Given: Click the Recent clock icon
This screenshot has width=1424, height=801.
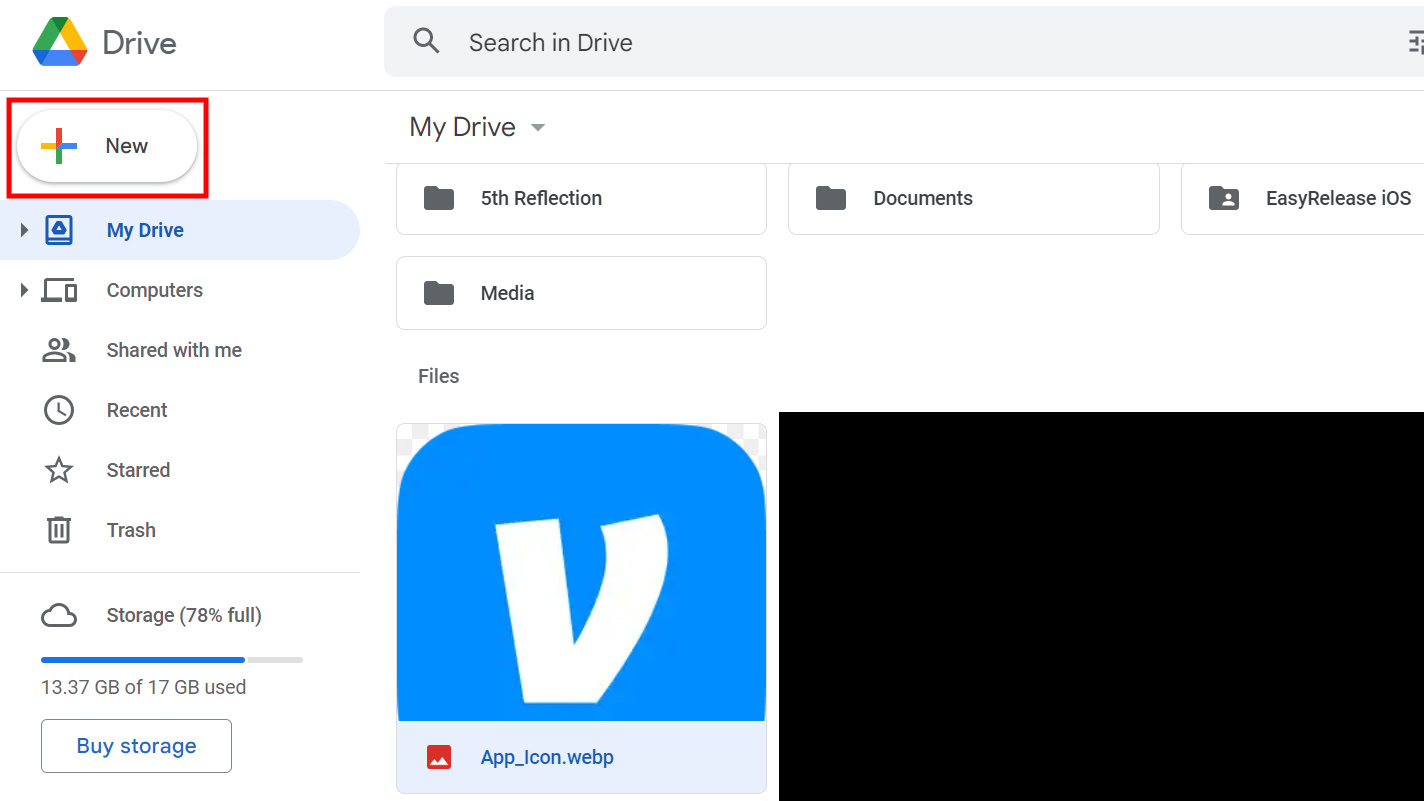Looking at the screenshot, I should 59,410.
